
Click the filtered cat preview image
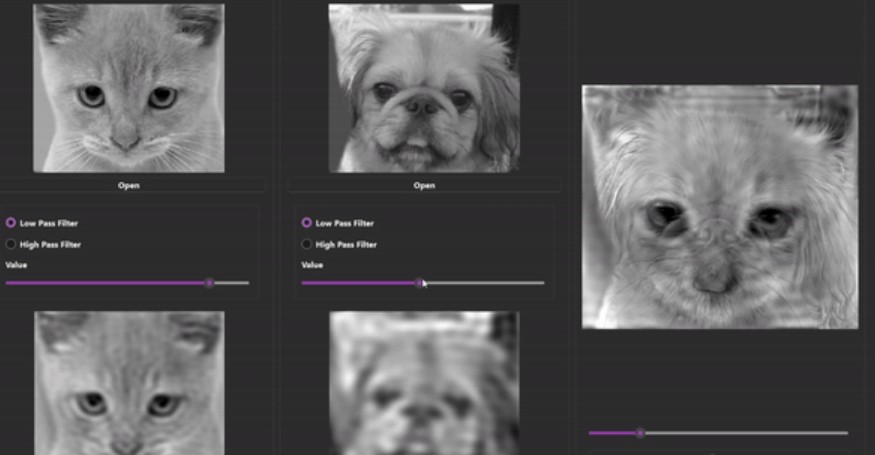point(129,383)
